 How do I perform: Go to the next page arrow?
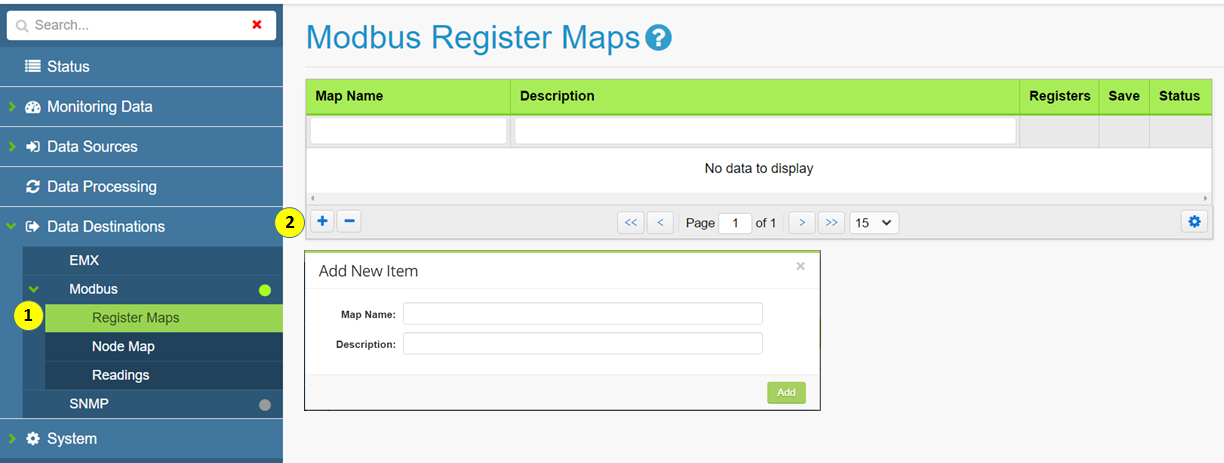pyautogui.click(x=802, y=223)
